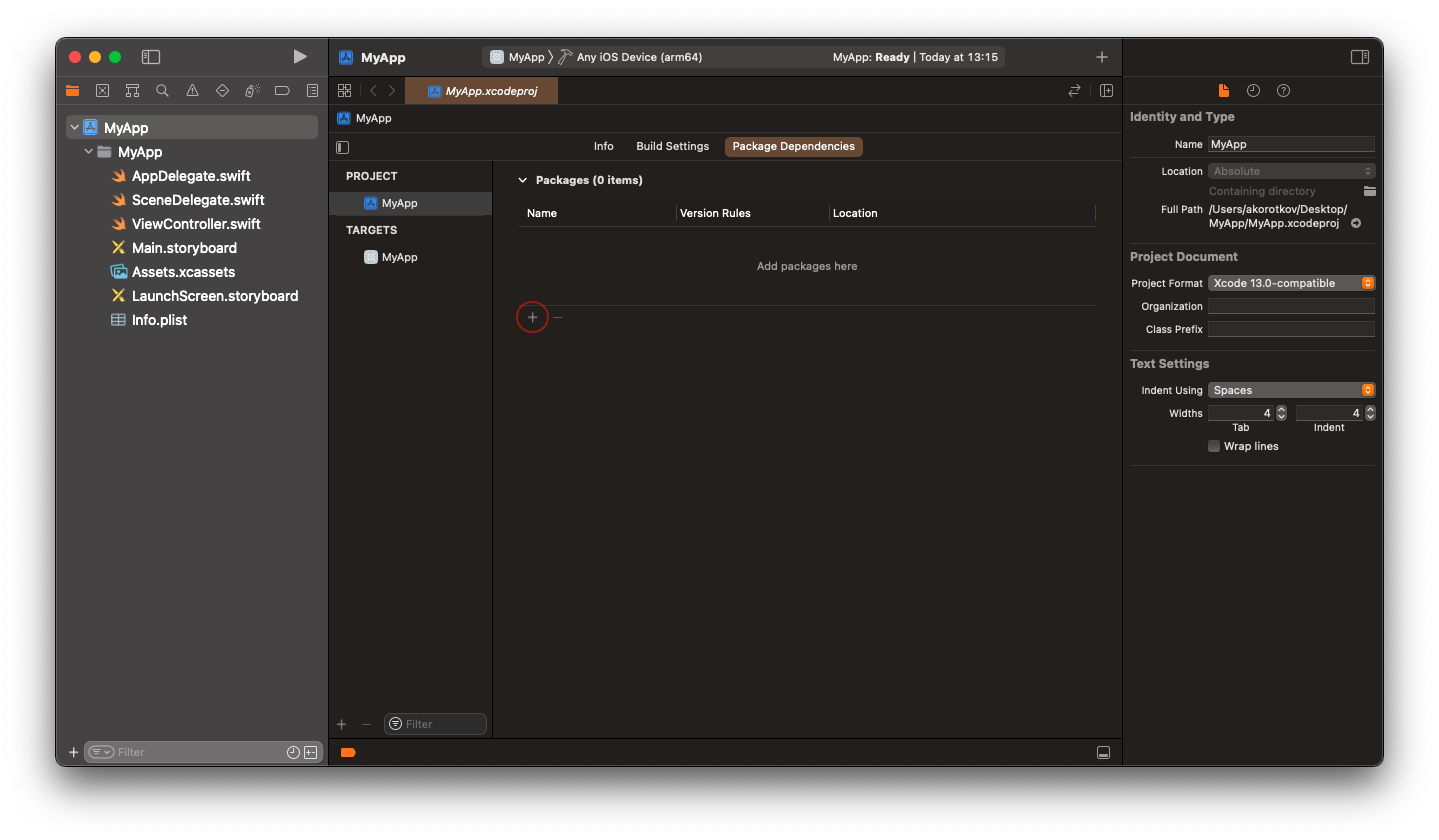This screenshot has width=1439, height=840.
Task: Open the Find navigator magnifier icon
Action: pos(162,90)
